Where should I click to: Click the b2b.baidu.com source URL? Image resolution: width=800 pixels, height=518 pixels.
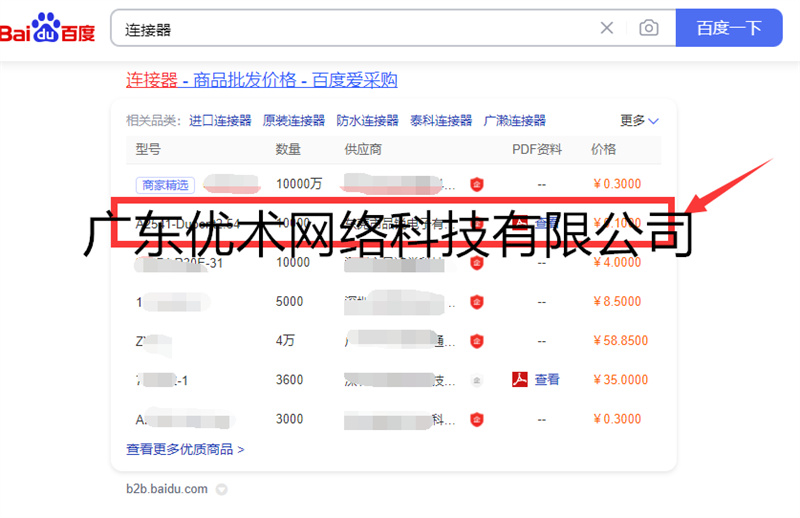coord(167,489)
